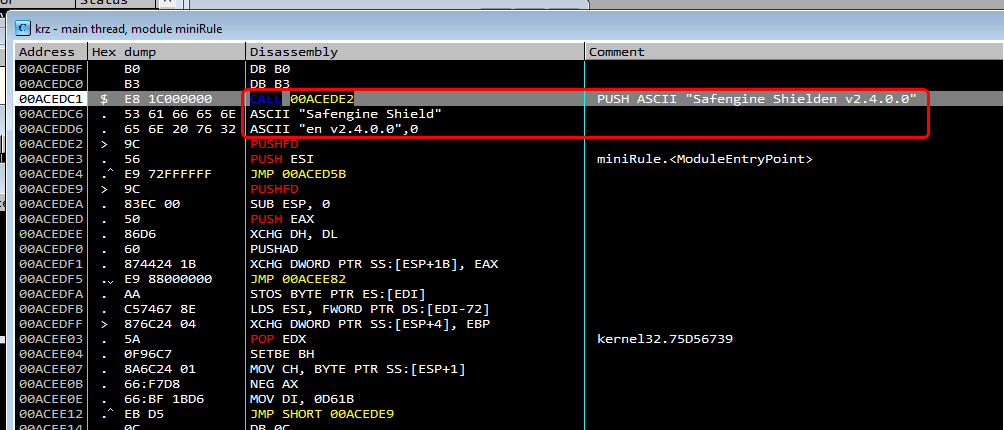Click JMP SHORT 00ACEDE9 instruction
The width and height of the screenshot is (1004, 430).
point(322,414)
